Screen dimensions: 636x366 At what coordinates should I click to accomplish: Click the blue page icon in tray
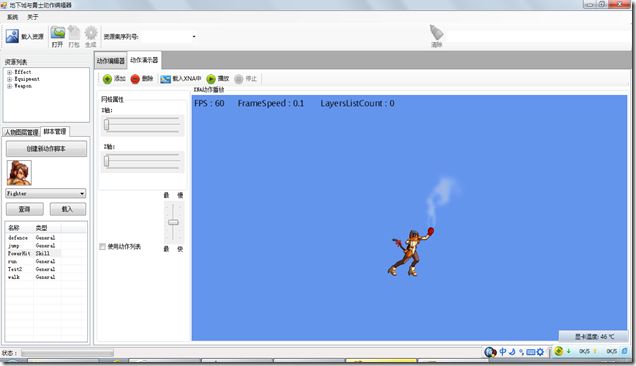click(625, 351)
